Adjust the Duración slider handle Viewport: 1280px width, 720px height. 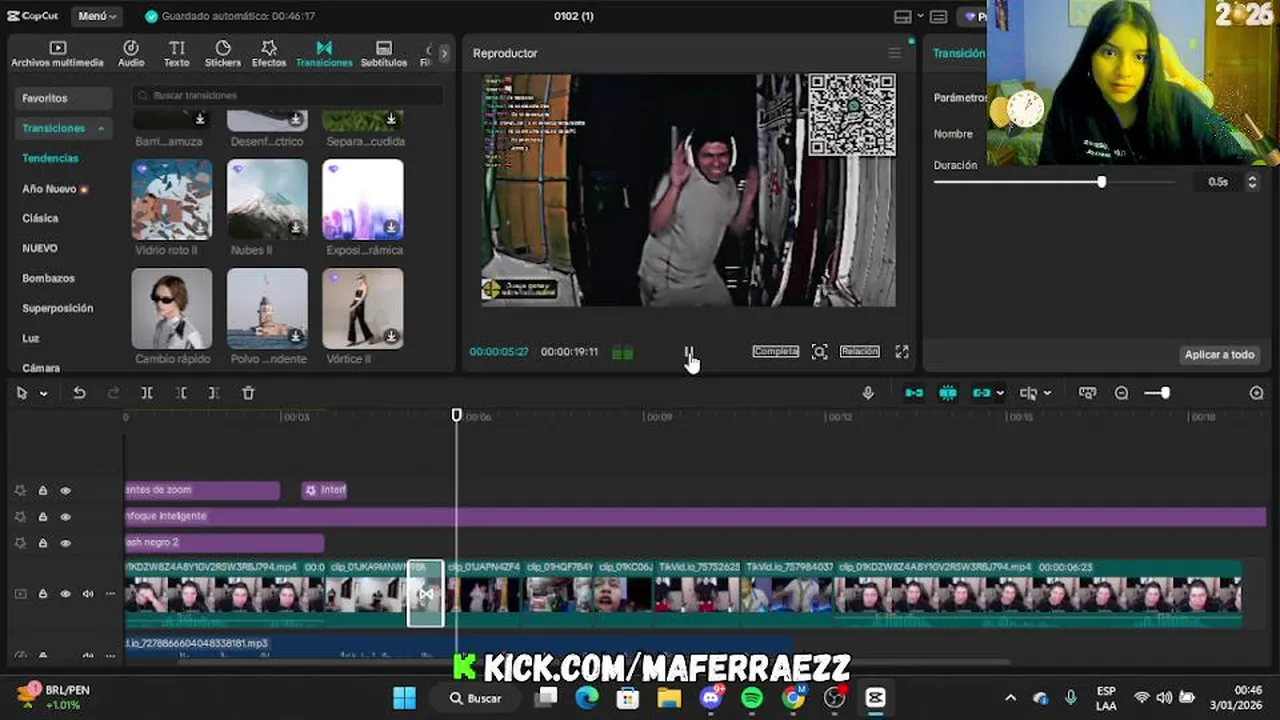click(1101, 182)
